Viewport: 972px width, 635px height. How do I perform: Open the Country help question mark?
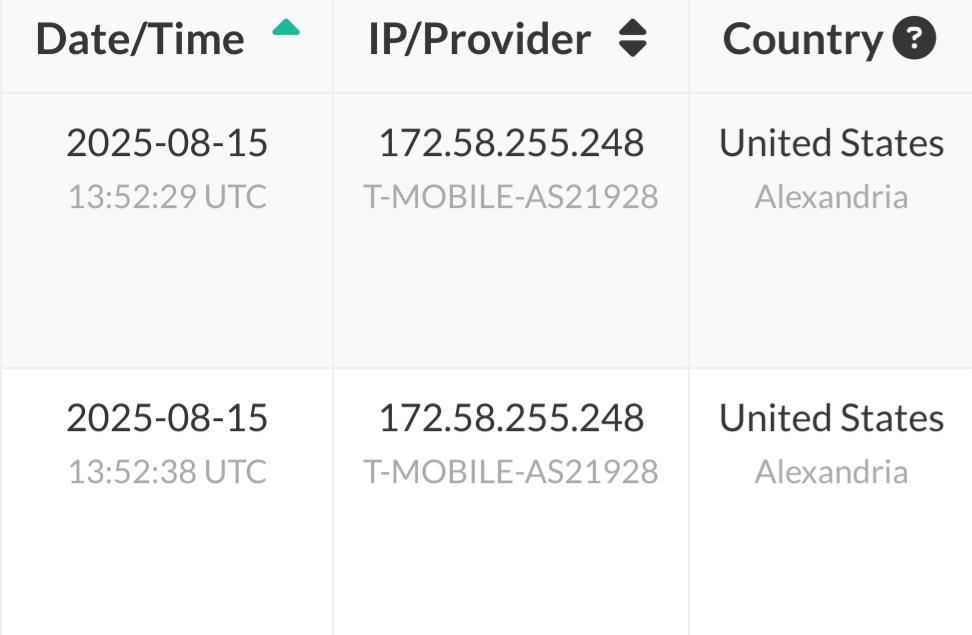(914, 39)
